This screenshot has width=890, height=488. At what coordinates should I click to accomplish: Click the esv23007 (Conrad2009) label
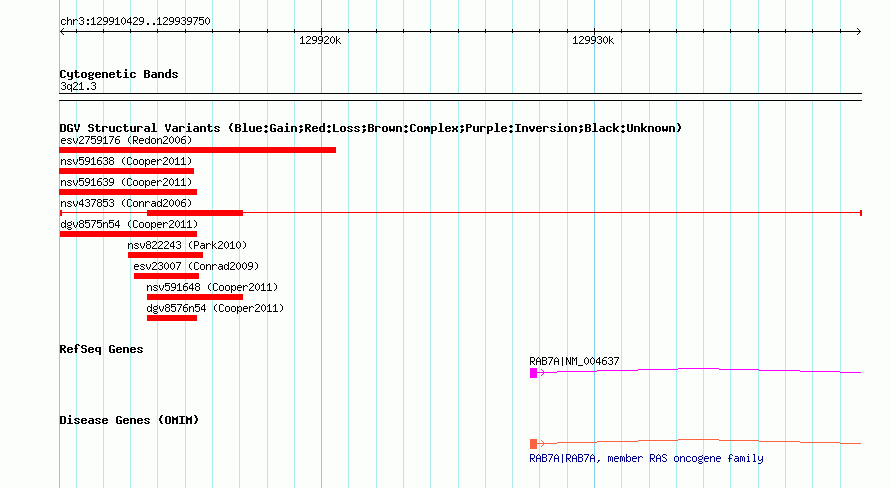[196, 266]
